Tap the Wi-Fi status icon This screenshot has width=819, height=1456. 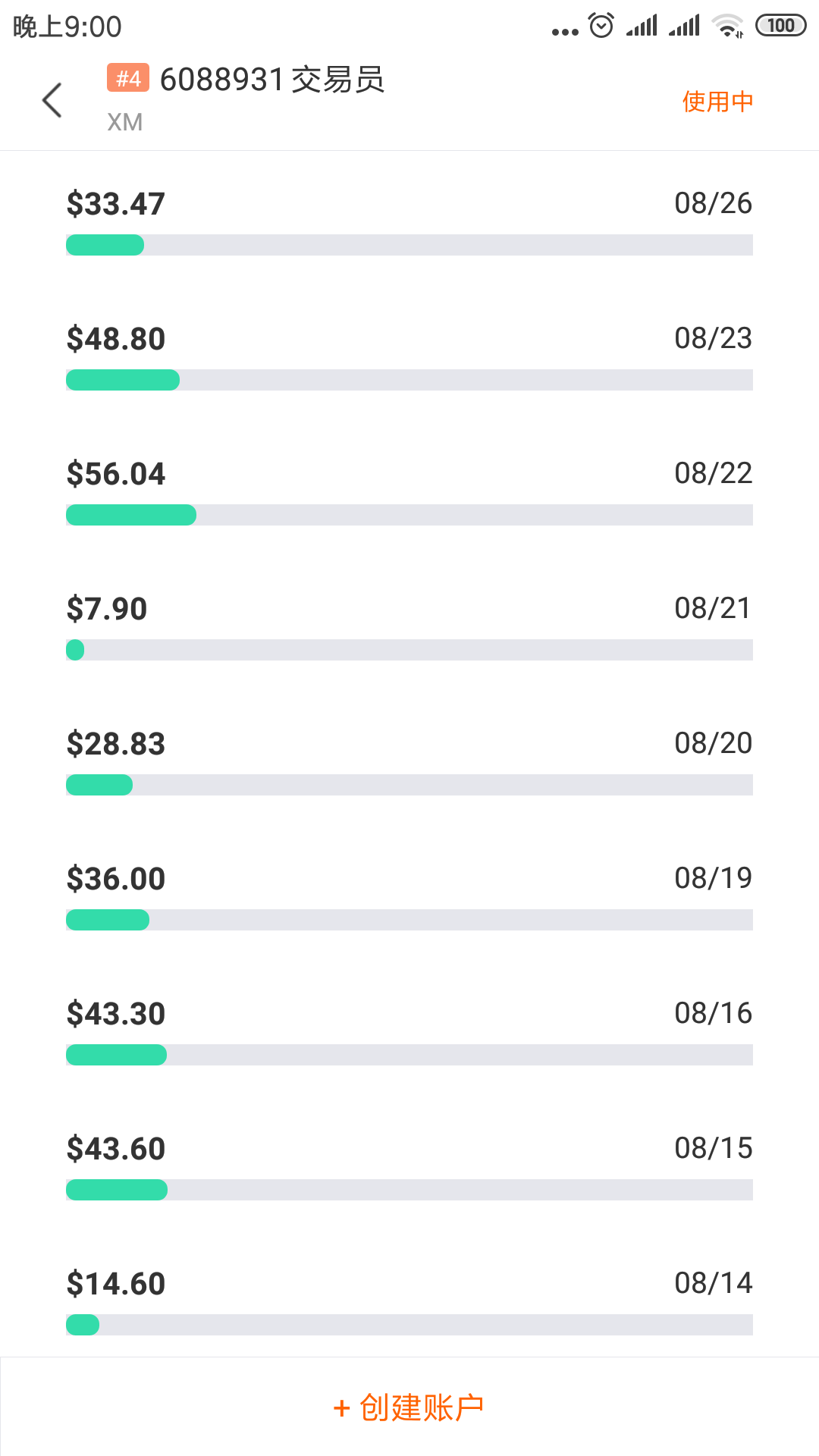pyautogui.click(x=728, y=26)
